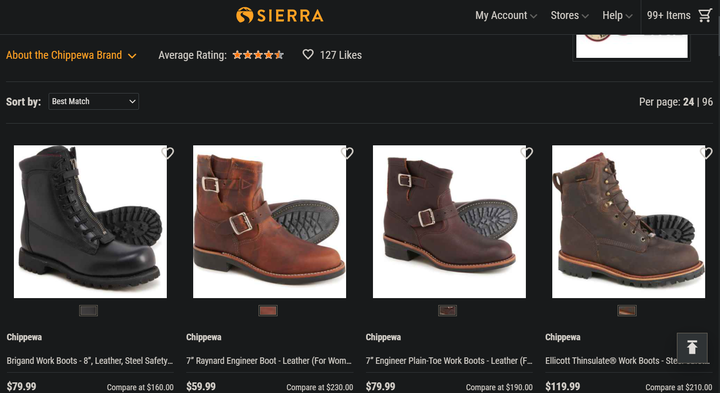The width and height of the screenshot is (720, 393).
Task: Click the average rating stars
Action: click(x=258, y=55)
